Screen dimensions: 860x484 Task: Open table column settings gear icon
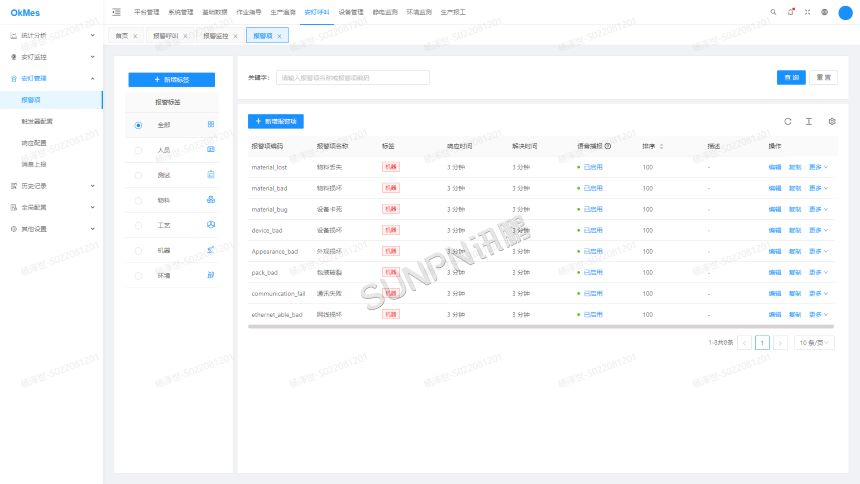click(x=831, y=121)
